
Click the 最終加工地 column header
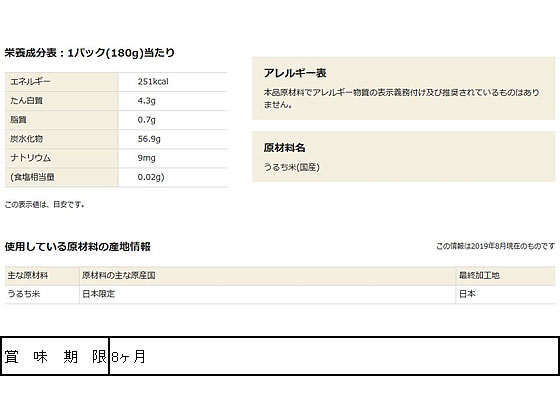click(x=479, y=276)
